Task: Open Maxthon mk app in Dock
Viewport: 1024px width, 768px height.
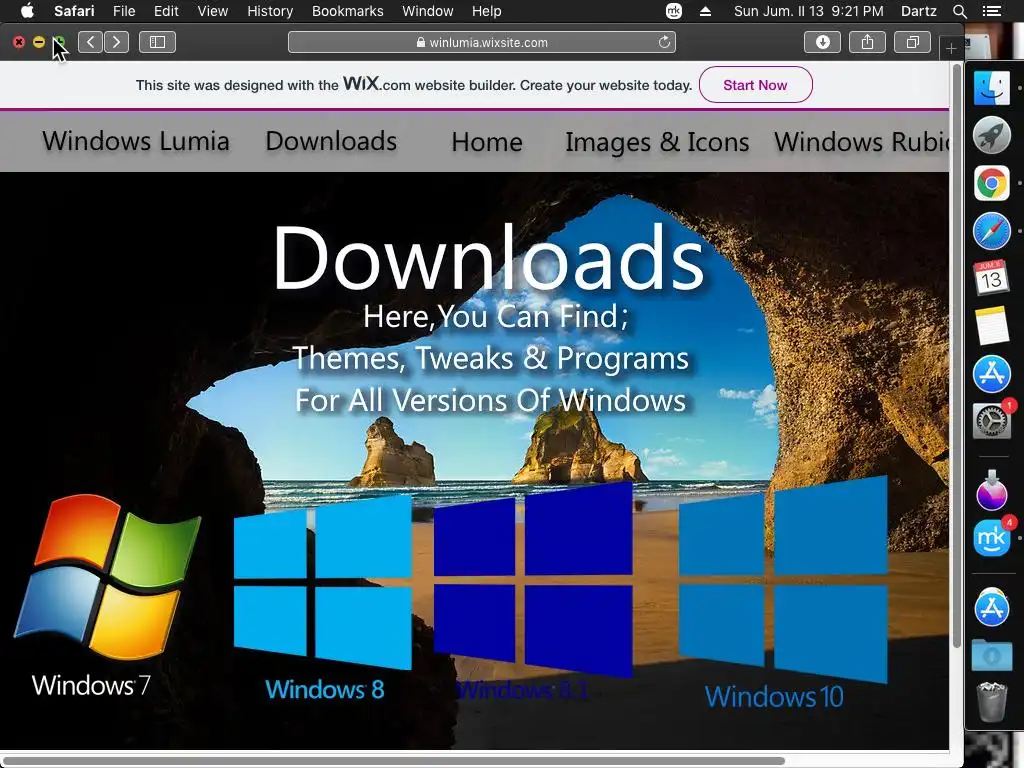Action: click(991, 538)
